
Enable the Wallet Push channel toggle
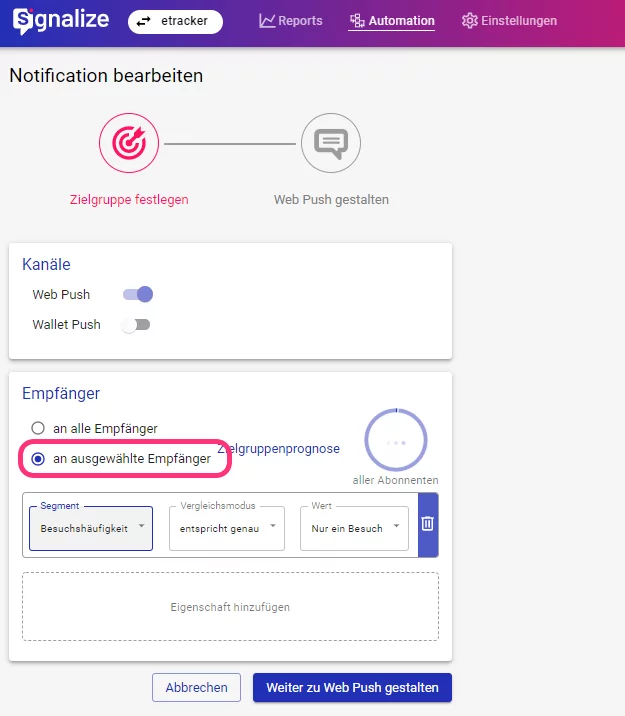coord(135,325)
